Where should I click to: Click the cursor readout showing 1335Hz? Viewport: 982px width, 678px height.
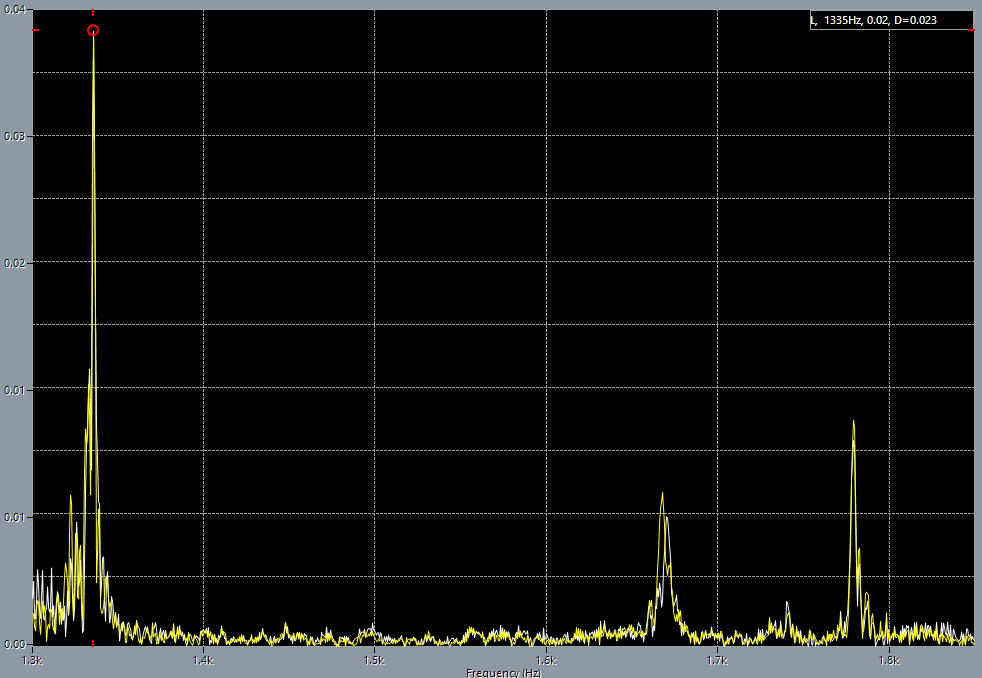pyautogui.click(x=890, y=17)
